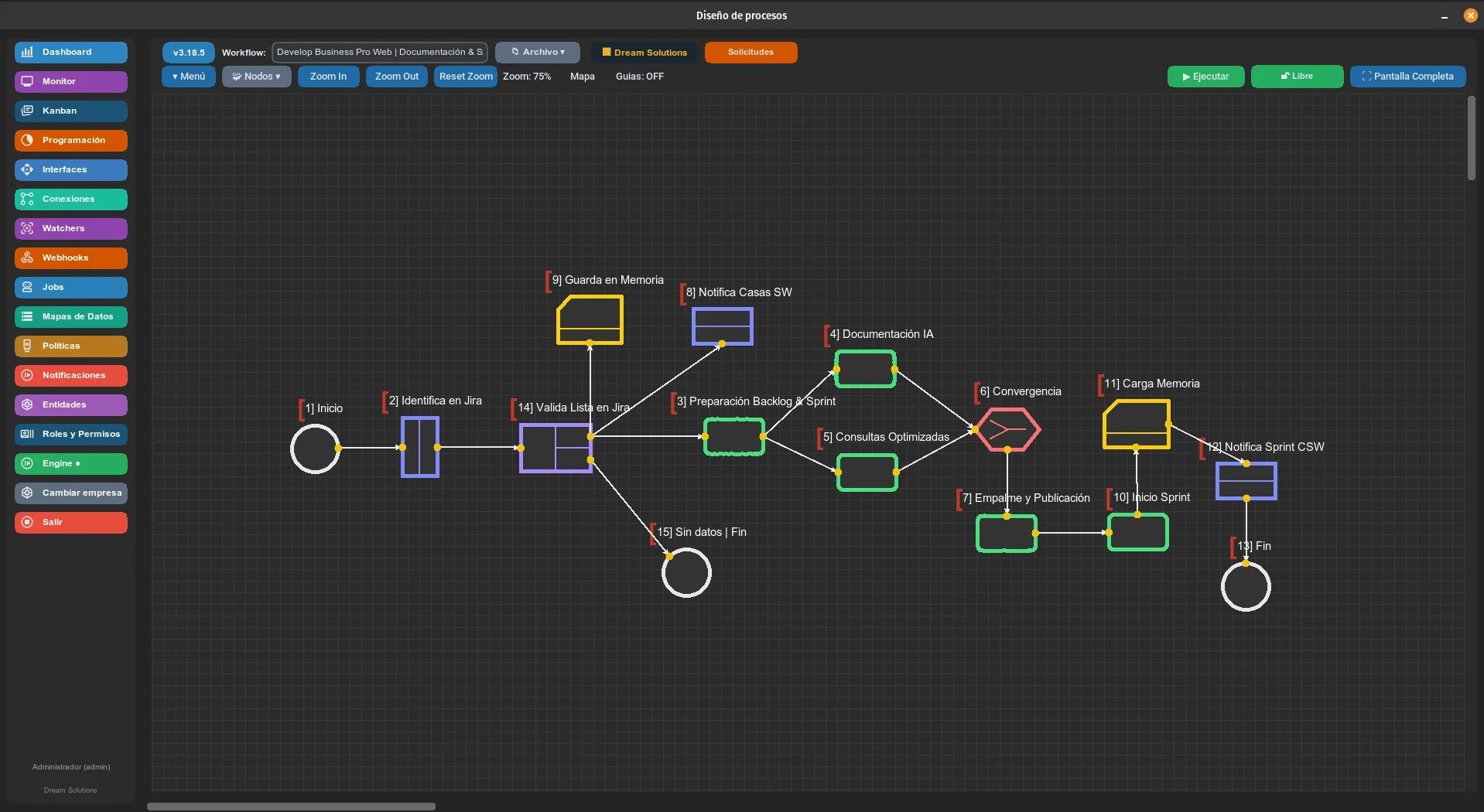This screenshot has height=812, width=1484.
Task: Toggle Guías: OFF setting
Action: click(x=639, y=77)
